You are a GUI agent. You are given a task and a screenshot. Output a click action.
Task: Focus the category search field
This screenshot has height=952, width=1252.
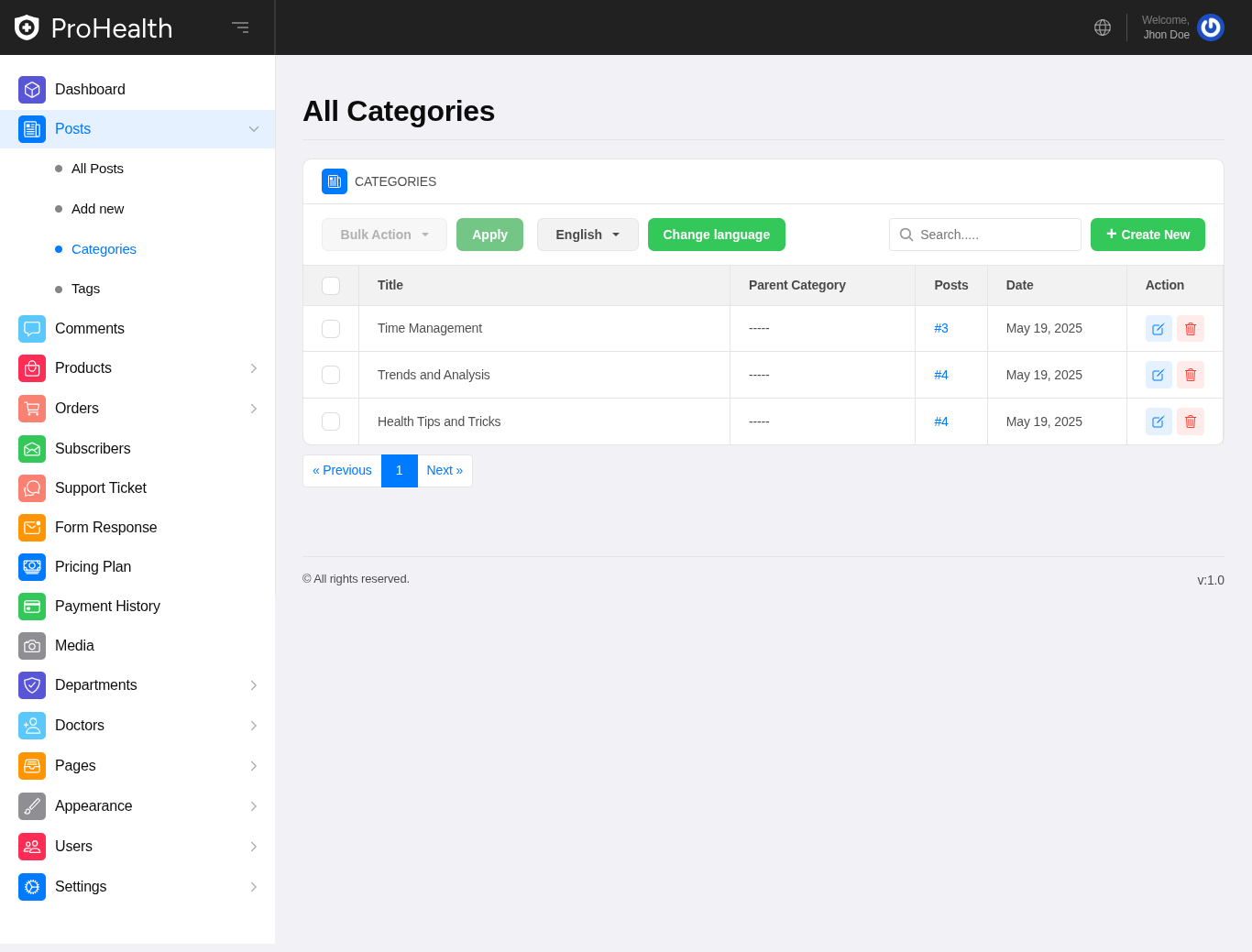pos(994,235)
